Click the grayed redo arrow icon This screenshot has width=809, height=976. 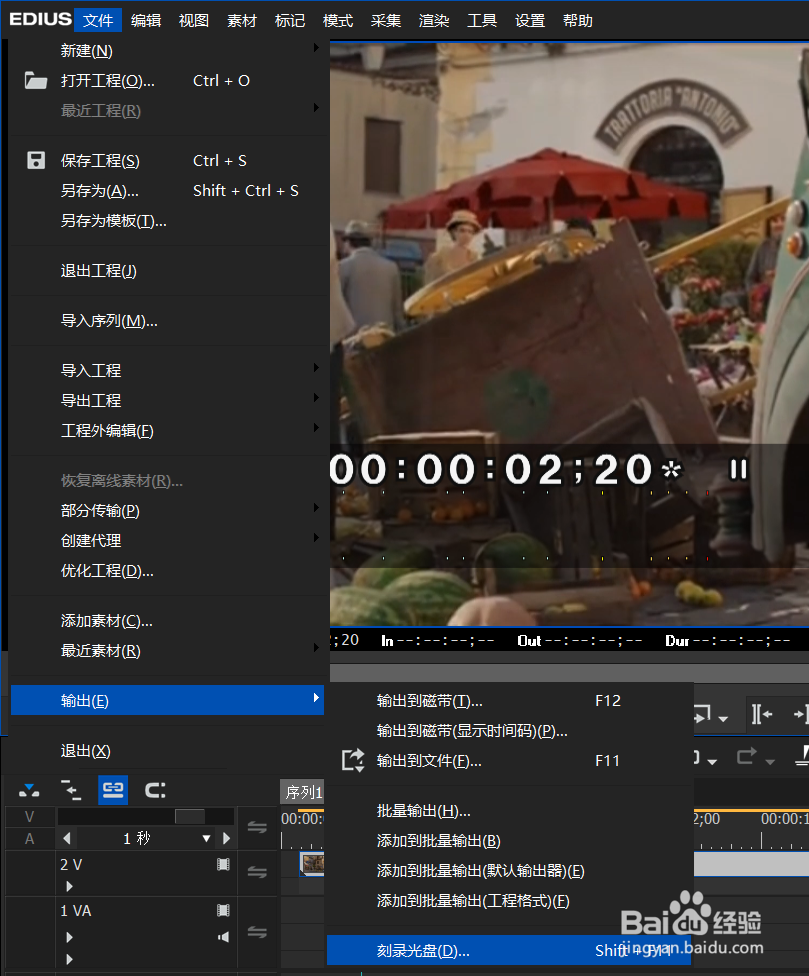point(746,757)
